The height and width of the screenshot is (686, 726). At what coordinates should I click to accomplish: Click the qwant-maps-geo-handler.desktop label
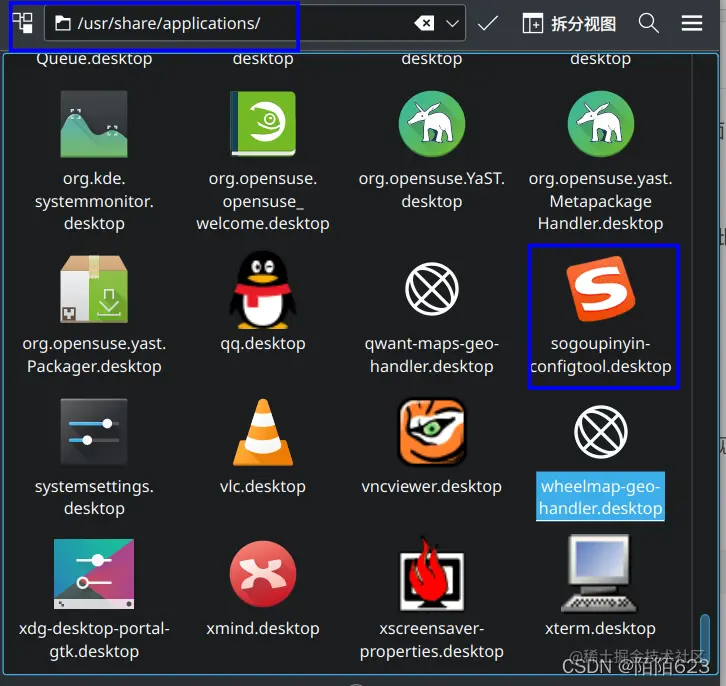point(432,355)
